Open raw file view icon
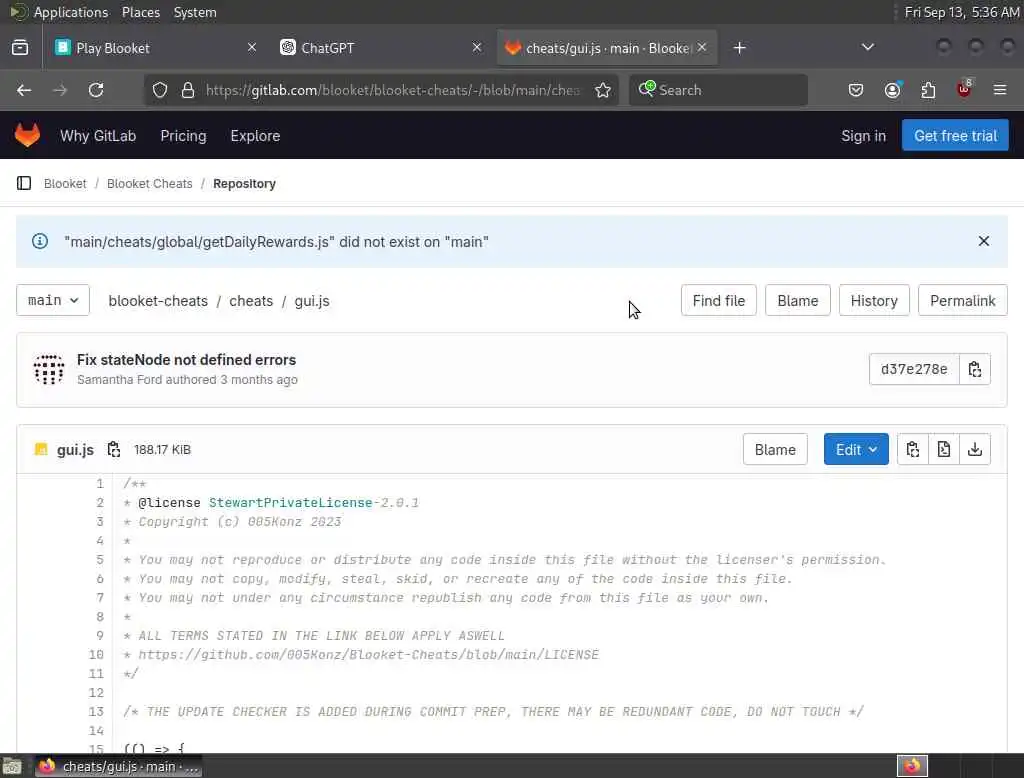Image resolution: width=1024 pixels, height=778 pixels. click(x=944, y=449)
